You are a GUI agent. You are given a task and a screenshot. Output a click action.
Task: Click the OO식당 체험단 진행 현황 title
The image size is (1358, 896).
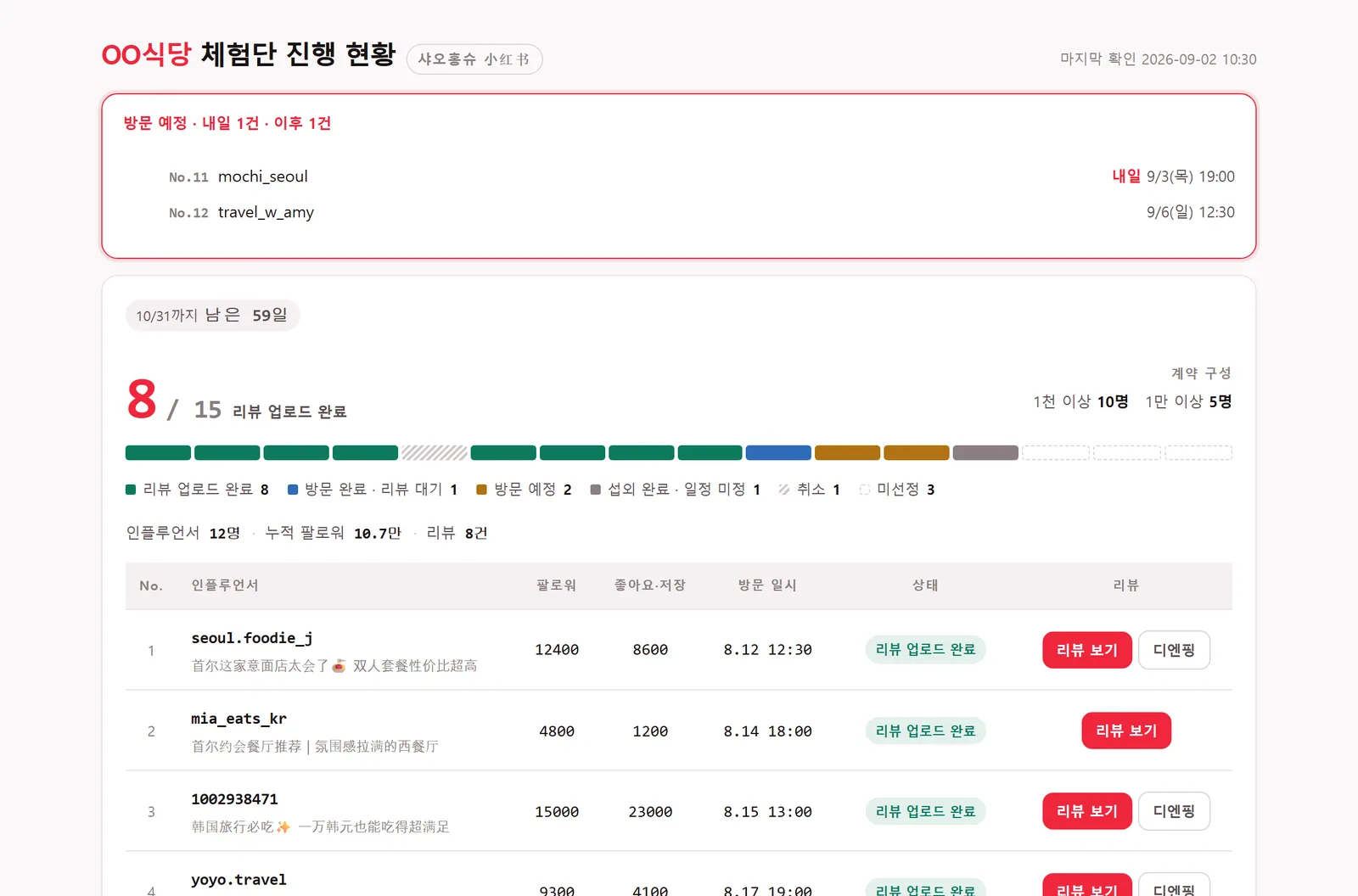coord(249,54)
